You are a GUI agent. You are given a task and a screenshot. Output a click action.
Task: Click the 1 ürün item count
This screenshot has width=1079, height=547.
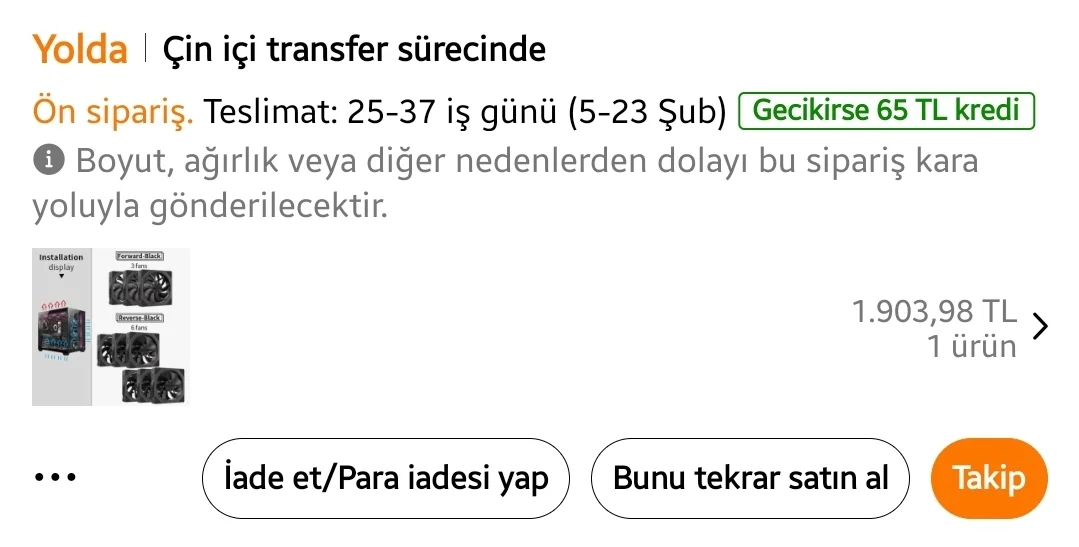click(972, 347)
